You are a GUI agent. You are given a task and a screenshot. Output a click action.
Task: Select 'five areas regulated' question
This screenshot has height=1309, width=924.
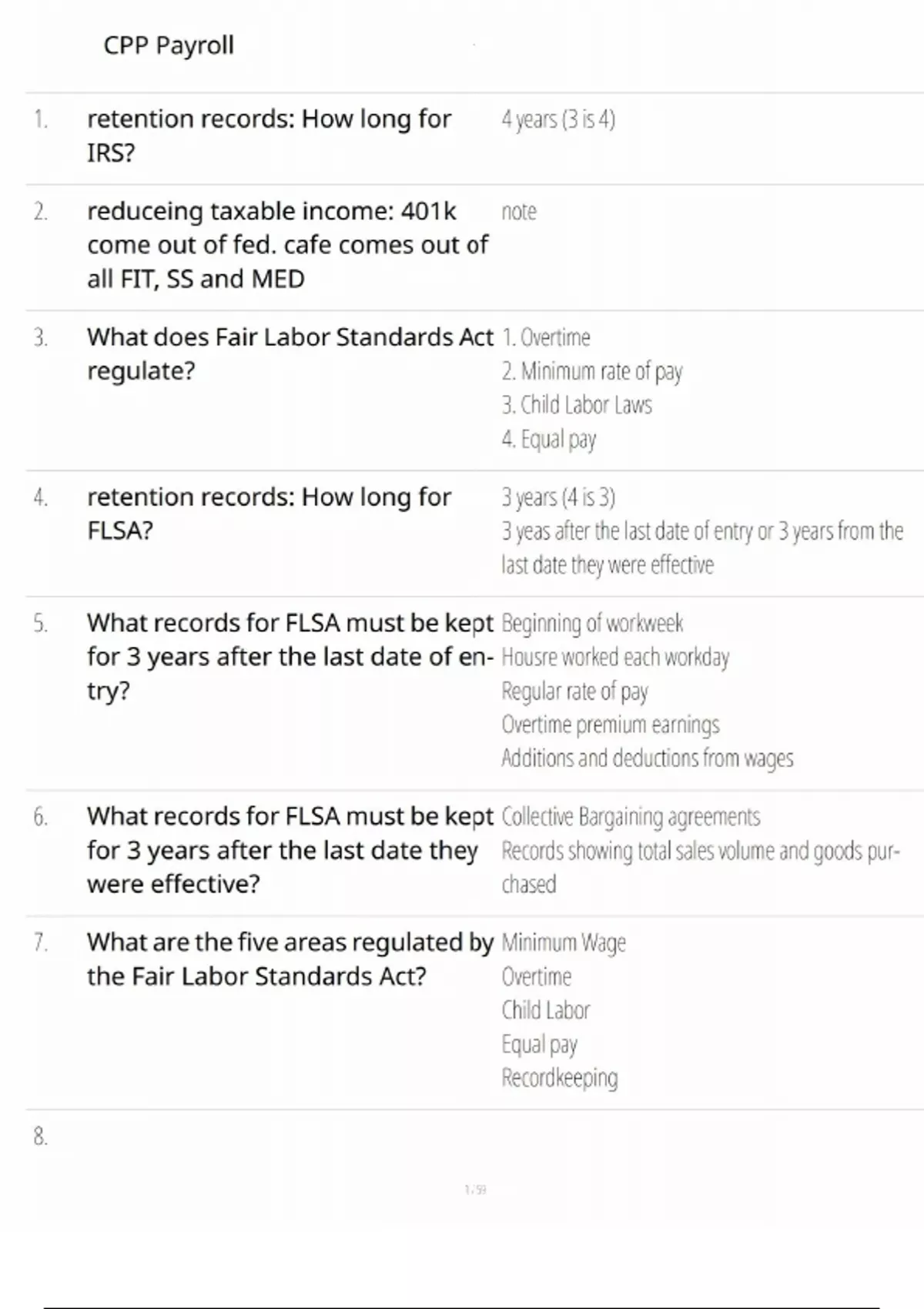click(x=290, y=959)
